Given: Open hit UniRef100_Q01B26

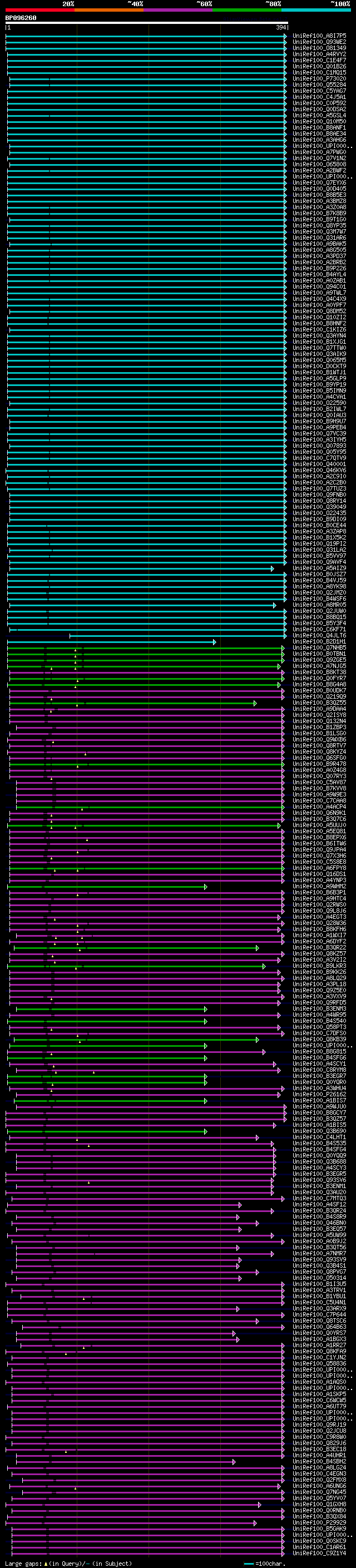Looking at the screenshot, I should coord(319,66).
